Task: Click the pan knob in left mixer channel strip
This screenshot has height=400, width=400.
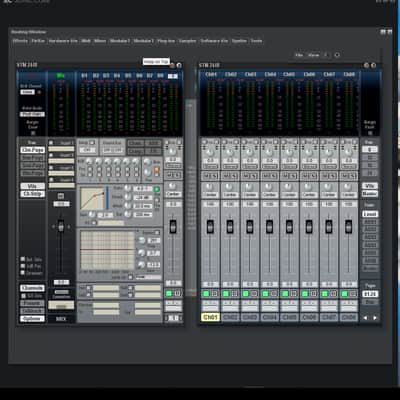Action: [x=172, y=186]
